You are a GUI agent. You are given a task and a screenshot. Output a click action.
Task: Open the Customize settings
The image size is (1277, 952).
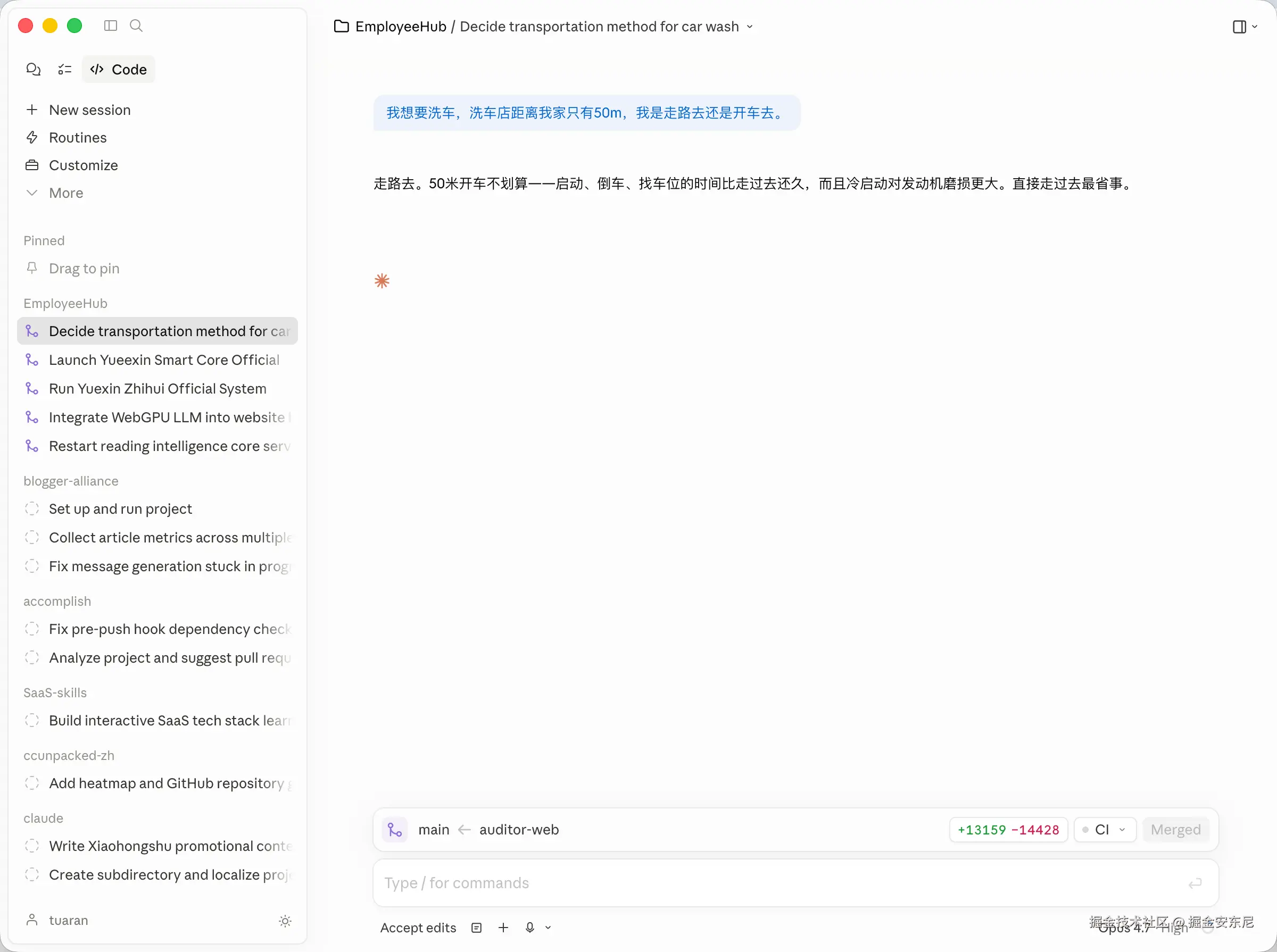coord(82,165)
